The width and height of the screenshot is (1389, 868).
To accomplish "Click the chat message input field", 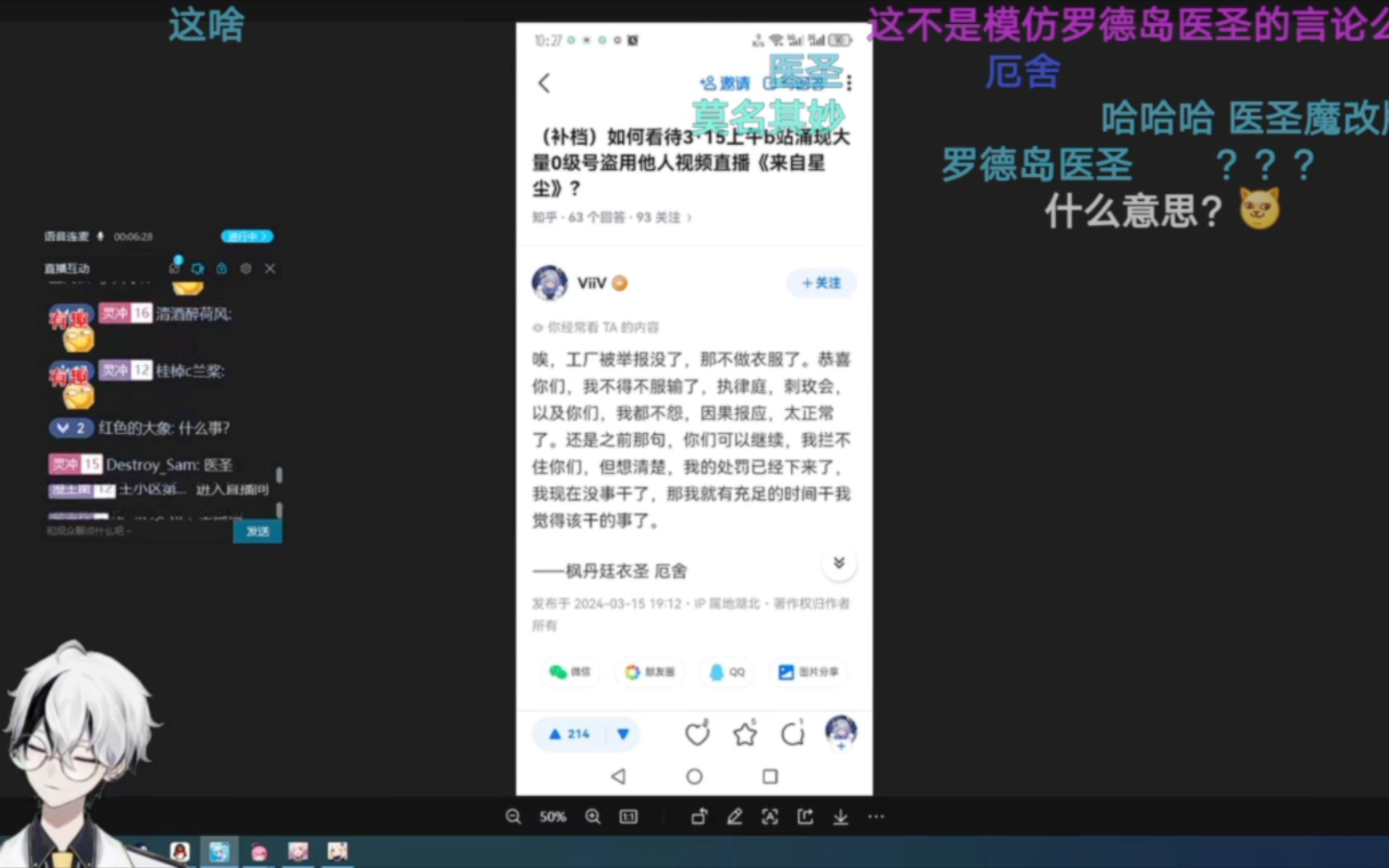I will point(138,531).
